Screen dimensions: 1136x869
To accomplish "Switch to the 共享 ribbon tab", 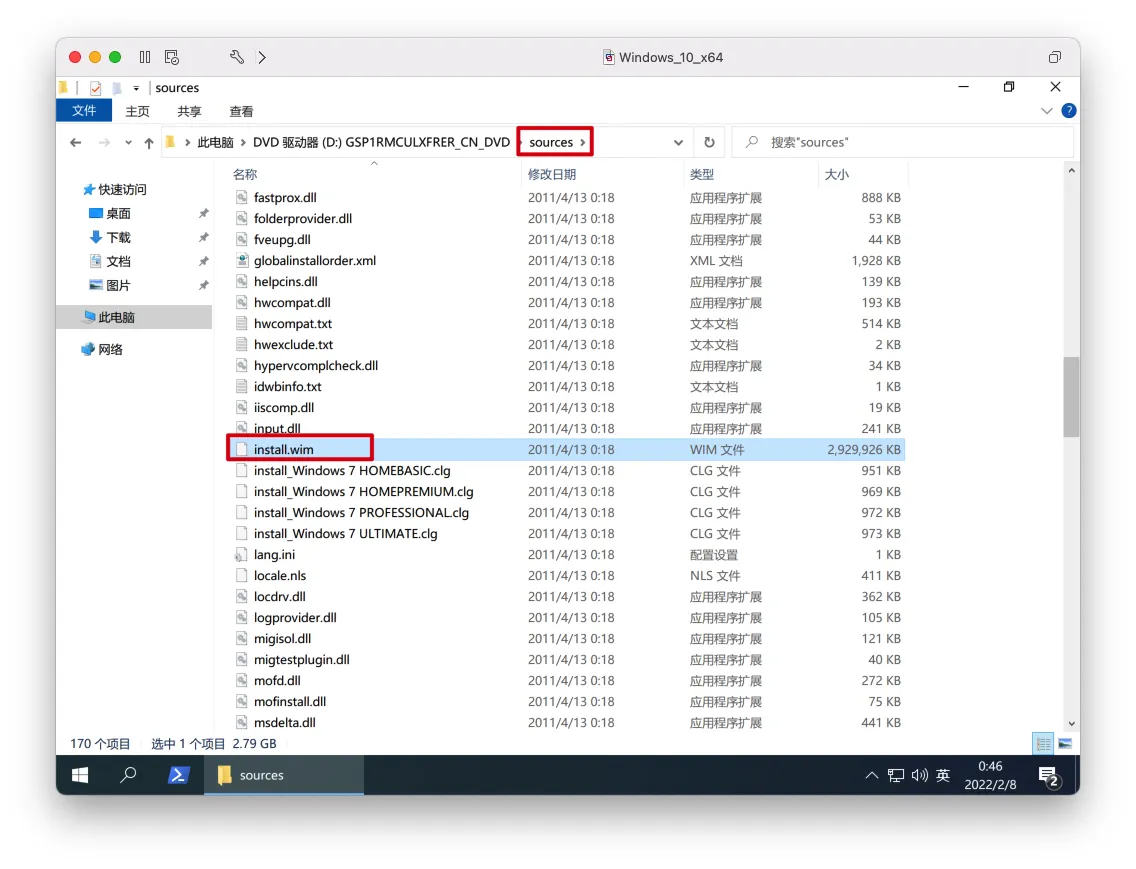I will (x=189, y=112).
